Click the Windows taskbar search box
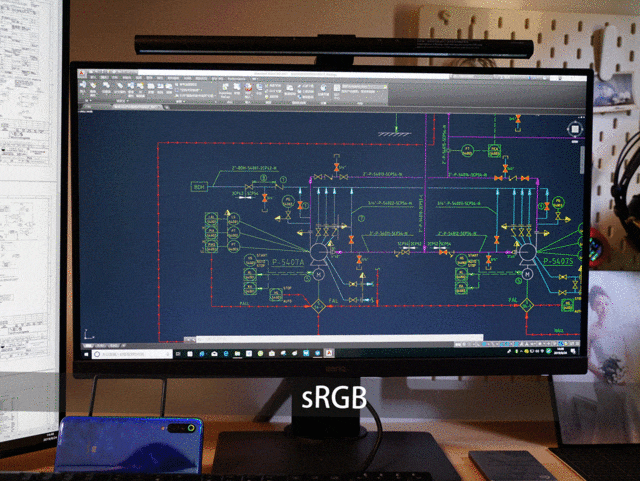This screenshot has width=640, height=481. [132, 354]
